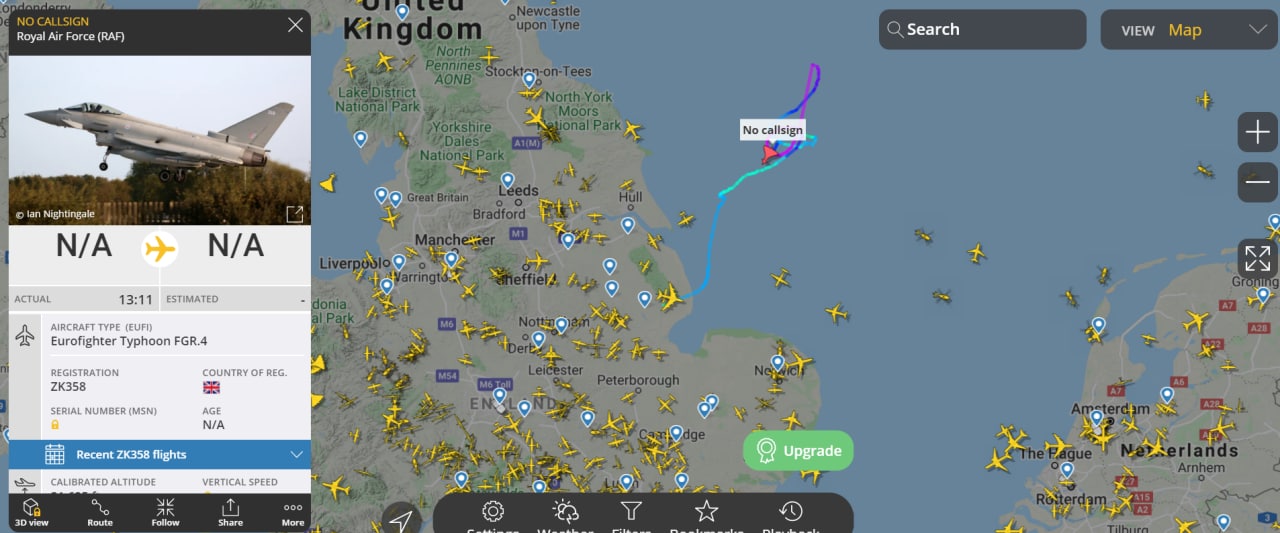This screenshot has width=1280, height=533.
Task: Click the Upgrade button
Action: tap(798, 451)
